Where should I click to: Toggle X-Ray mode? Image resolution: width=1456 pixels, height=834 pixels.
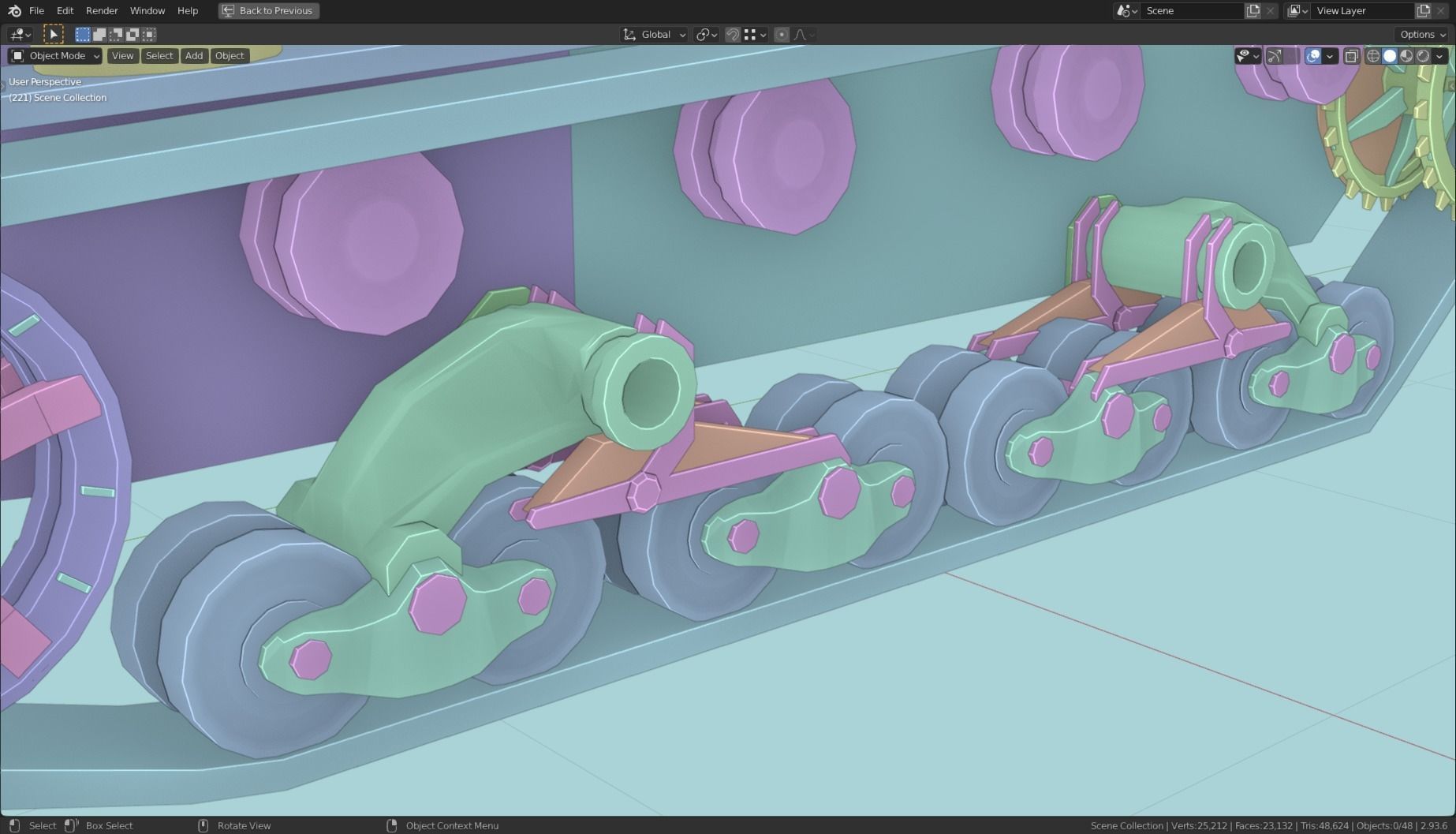pos(1351,55)
